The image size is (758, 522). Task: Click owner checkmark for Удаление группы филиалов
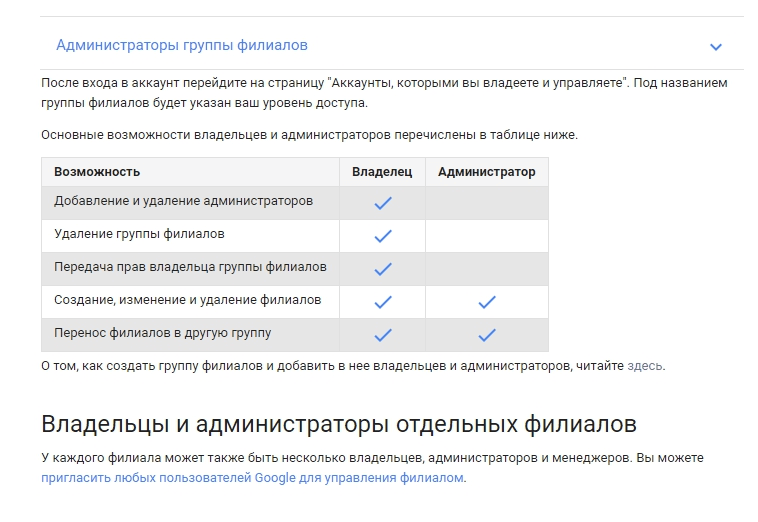pos(382,236)
